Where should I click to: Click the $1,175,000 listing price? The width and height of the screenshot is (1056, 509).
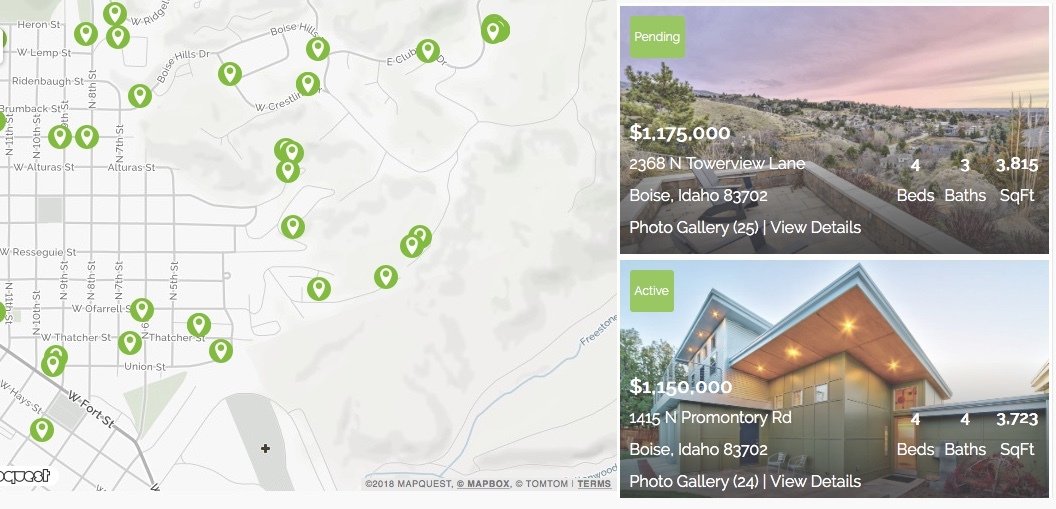pyautogui.click(x=680, y=133)
